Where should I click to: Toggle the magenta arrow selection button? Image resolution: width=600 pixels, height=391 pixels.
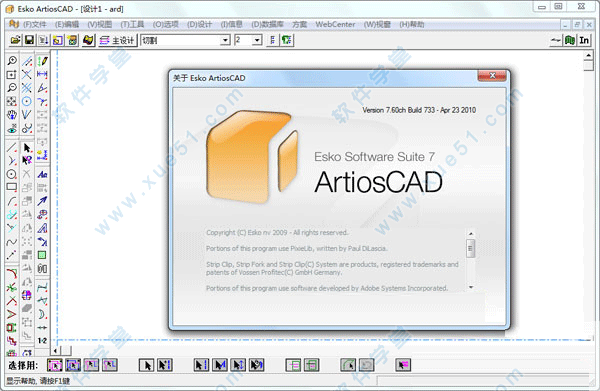pos(403,365)
